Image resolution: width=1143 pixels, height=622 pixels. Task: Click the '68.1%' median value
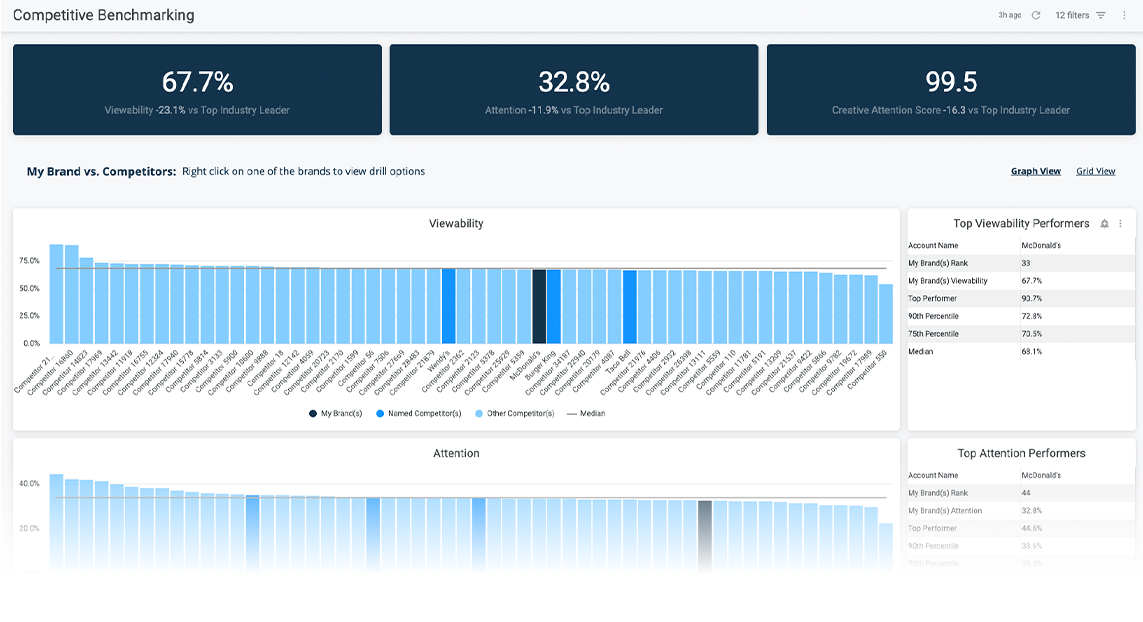[1031, 351]
